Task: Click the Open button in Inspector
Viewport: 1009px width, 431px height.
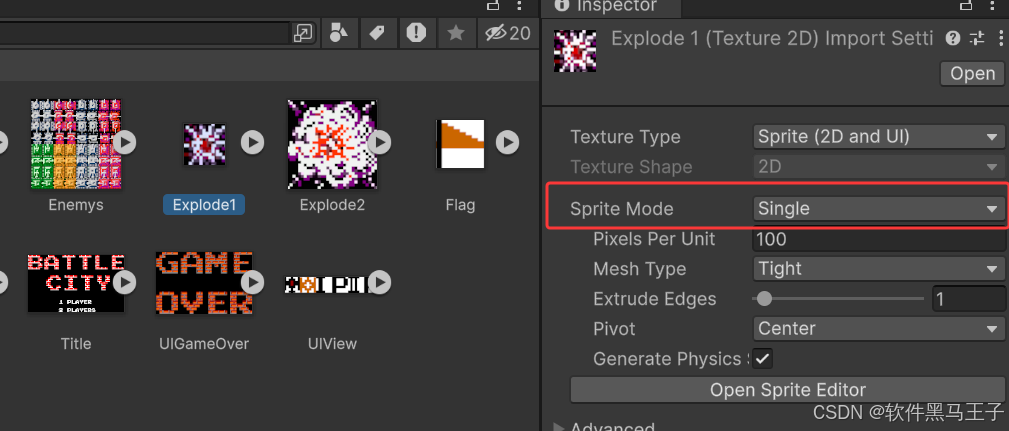Action: click(972, 73)
